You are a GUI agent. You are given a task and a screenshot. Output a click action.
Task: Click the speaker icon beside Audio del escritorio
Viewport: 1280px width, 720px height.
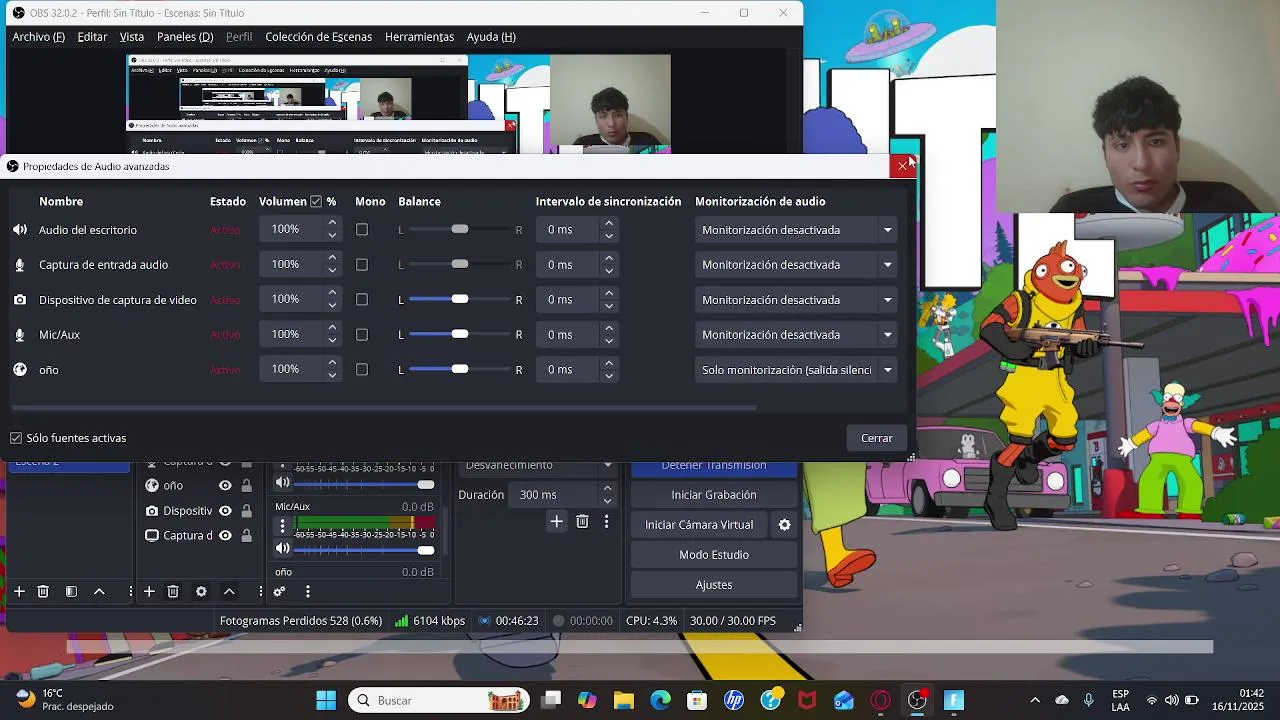(20, 230)
